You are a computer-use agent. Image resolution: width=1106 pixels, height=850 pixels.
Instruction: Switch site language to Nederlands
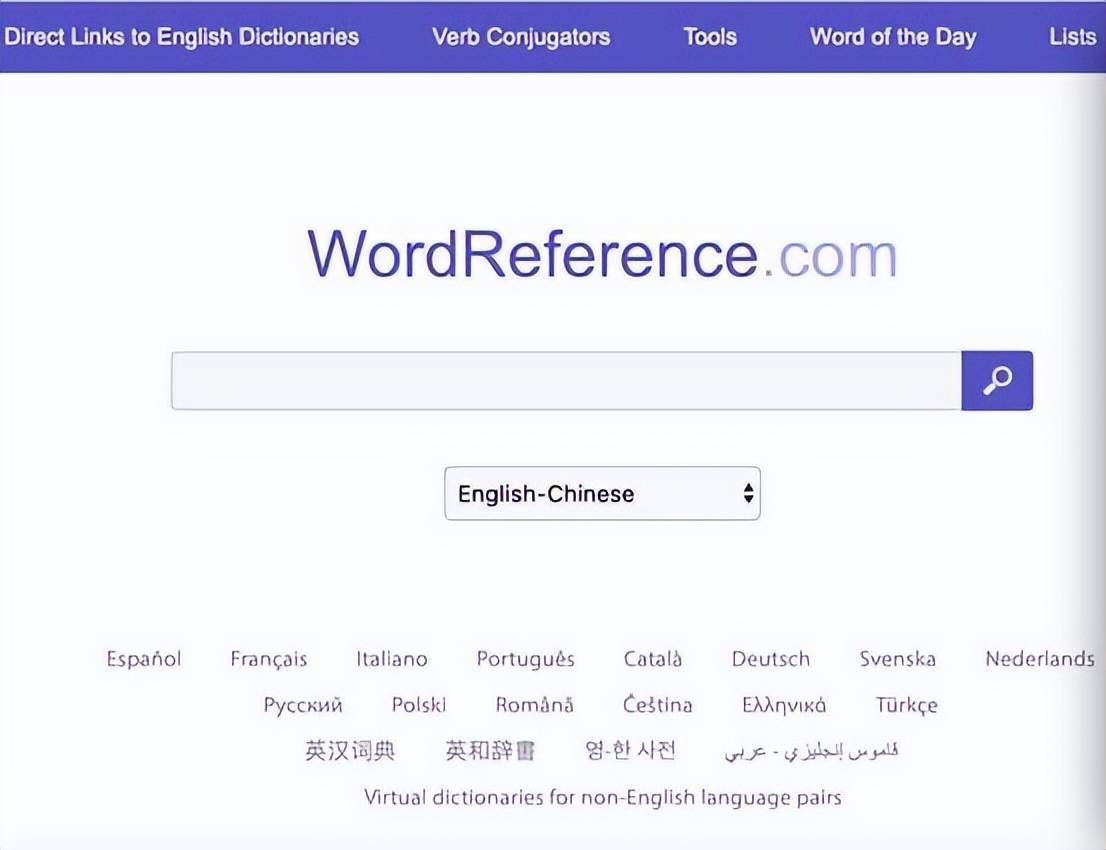[1040, 659]
